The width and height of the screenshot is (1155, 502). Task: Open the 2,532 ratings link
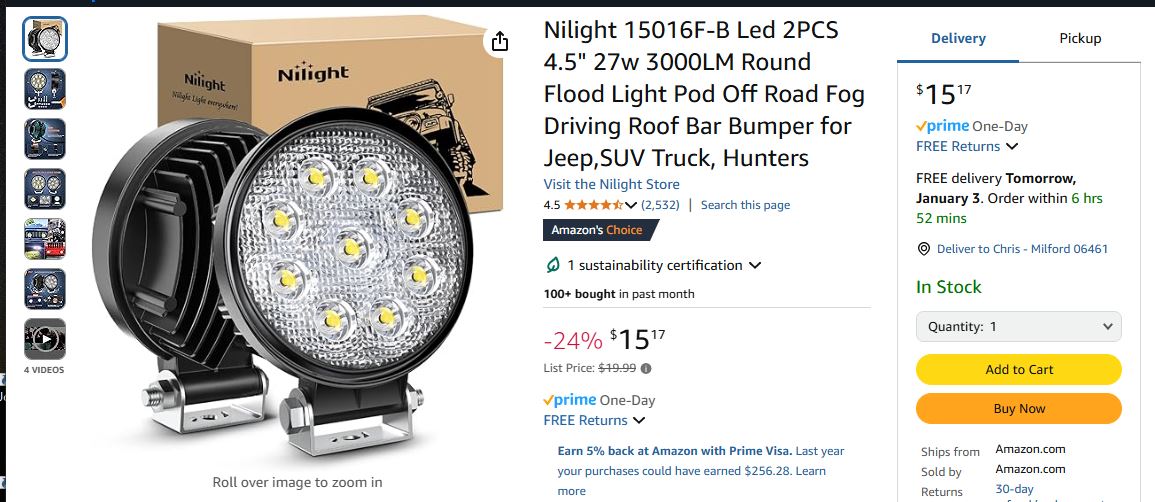point(660,205)
